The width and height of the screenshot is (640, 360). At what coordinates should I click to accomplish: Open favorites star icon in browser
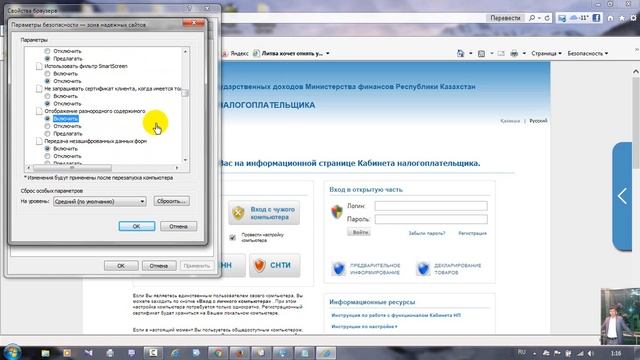coord(622,18)
